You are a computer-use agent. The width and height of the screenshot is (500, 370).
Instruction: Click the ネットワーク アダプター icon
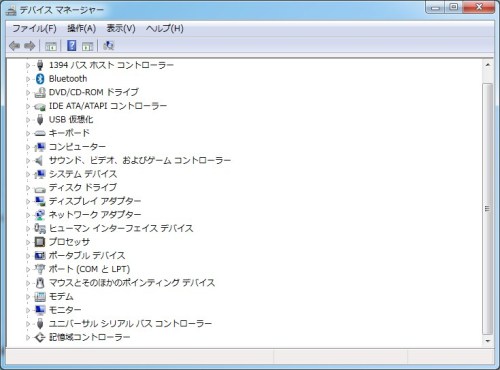(x=40, y=215)
